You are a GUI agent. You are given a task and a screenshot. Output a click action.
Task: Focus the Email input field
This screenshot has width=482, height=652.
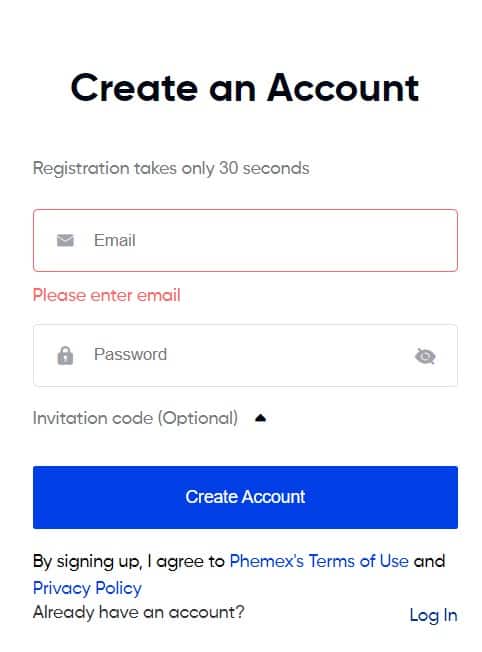(245, 240)
